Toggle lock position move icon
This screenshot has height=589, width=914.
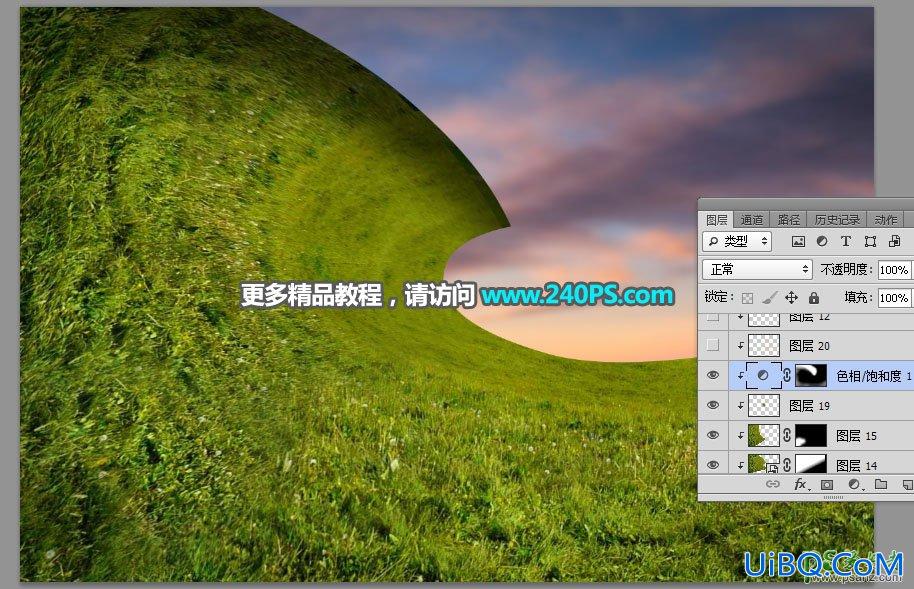click(791, 298)
